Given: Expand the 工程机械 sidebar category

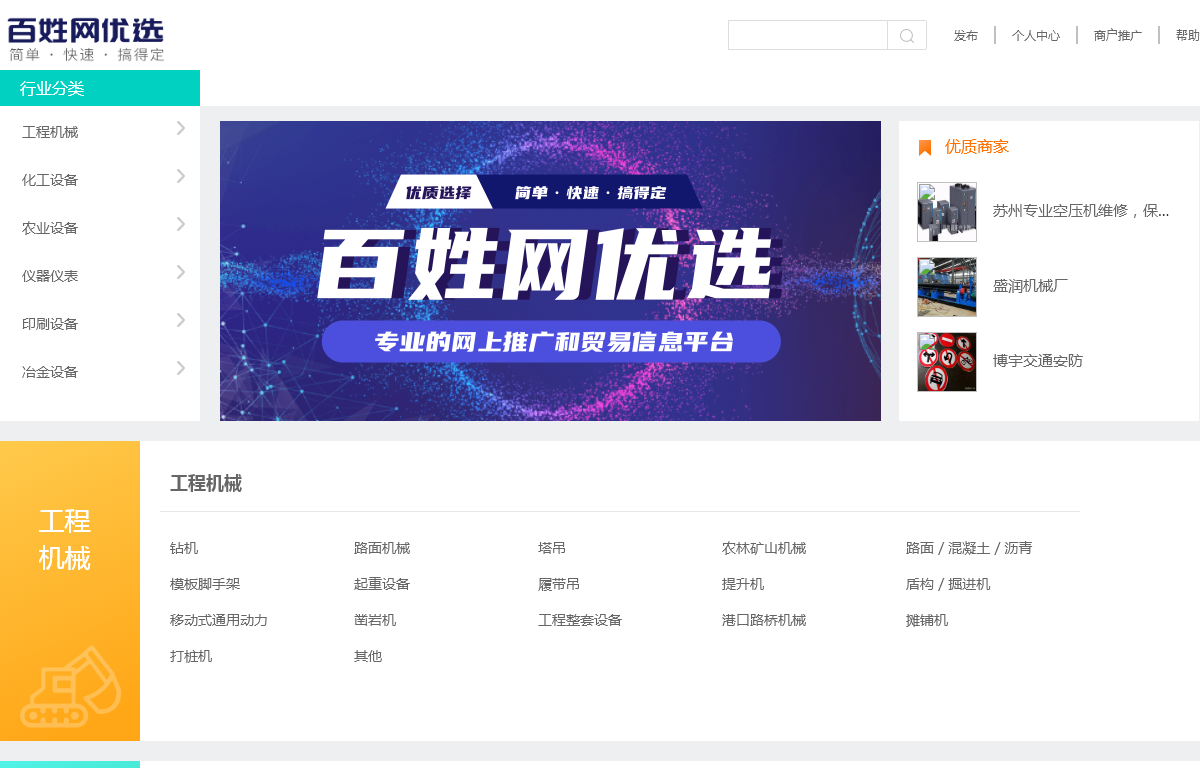Looking at the screenshot, I should tap(100, 131).
